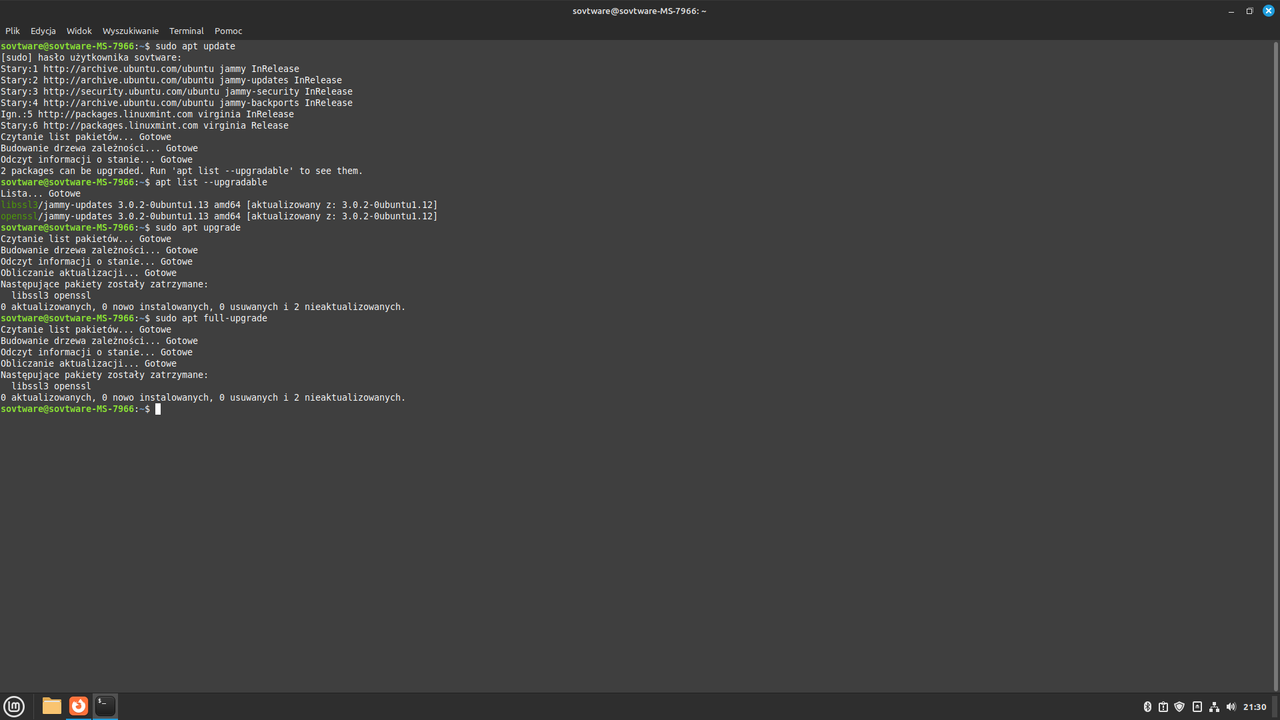The width and height of the screenshot is (1280, 720).
Task: Open the Wyszukiwanie menu
Action: [130, 31]
